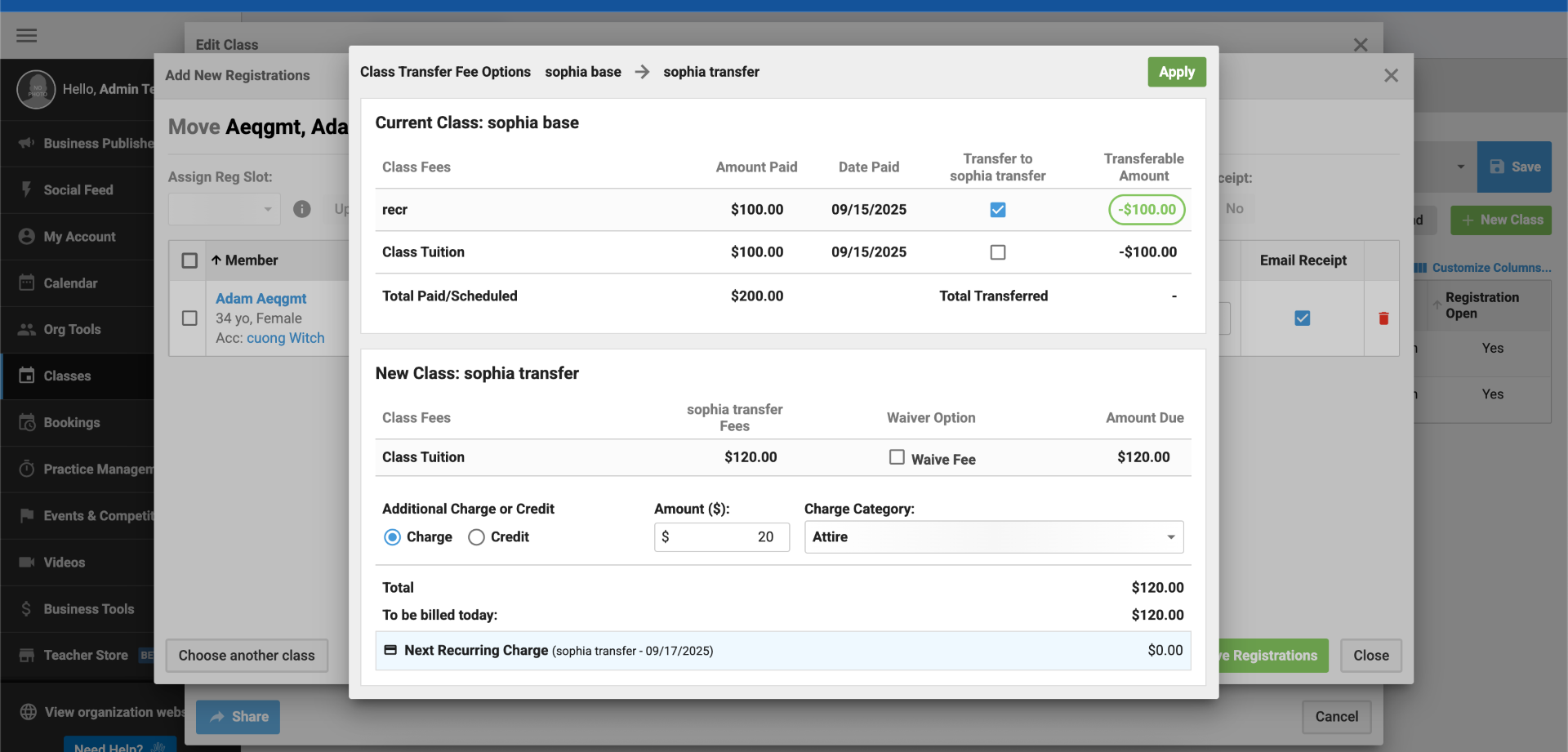Open Classes in the sidebar menu
Screen dimensions: 1568x752
tap(67, 376)
